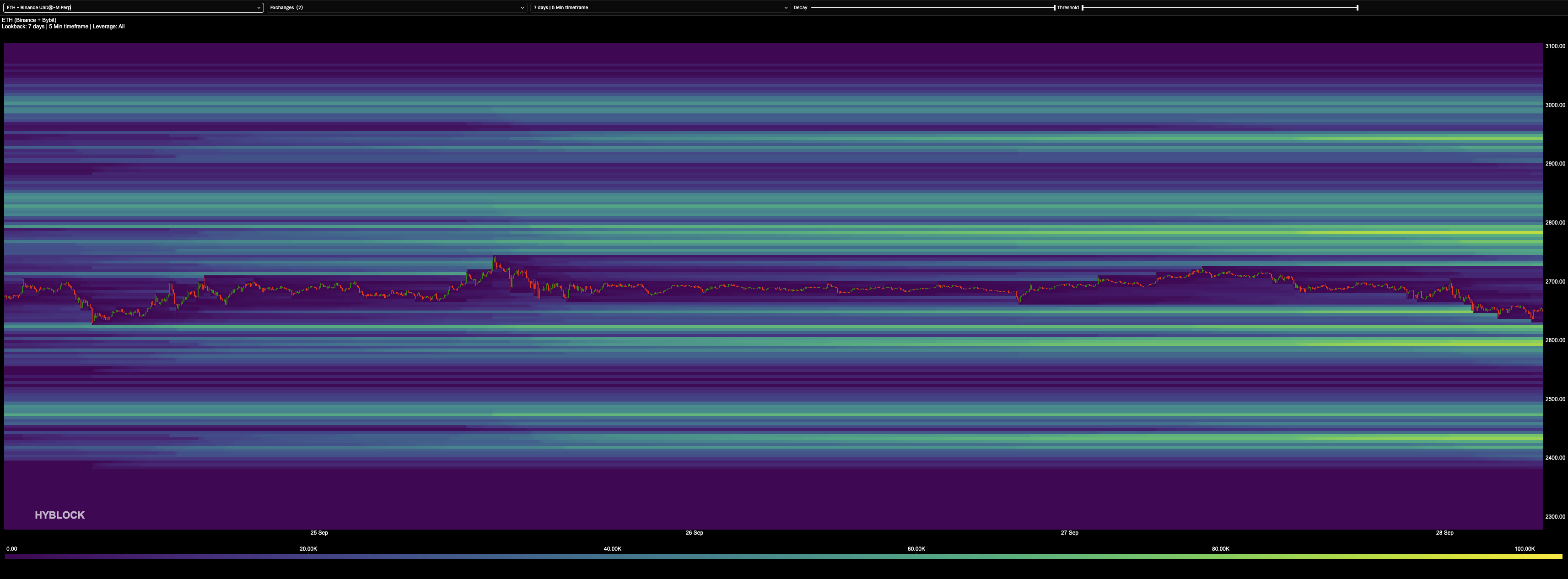Click the Decay slider handle
Viewport: 1568px width, 579px height.
pyautogui.click(x=1054, y=8)
